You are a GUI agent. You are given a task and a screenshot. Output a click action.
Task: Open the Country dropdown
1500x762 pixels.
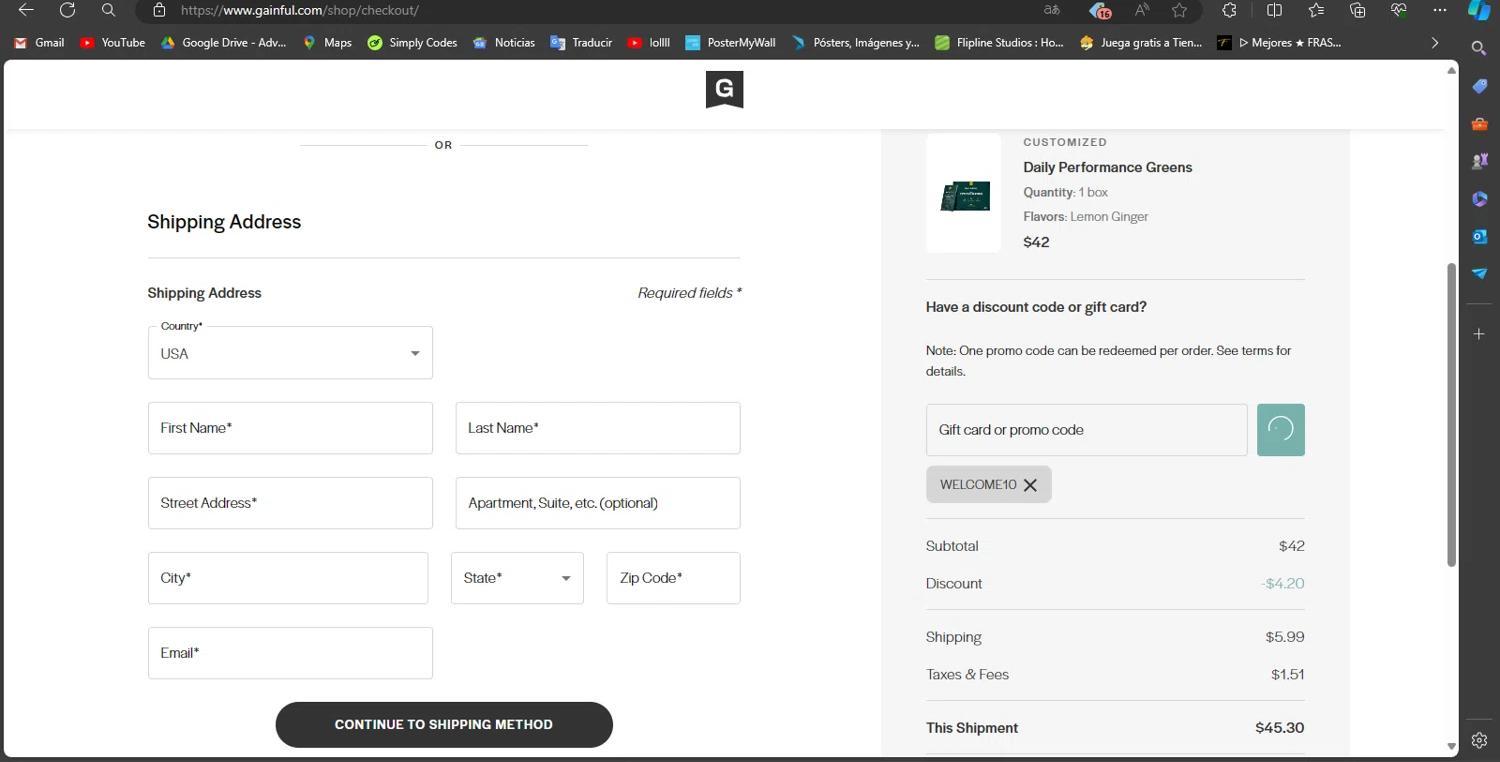(x=290, y=353)
